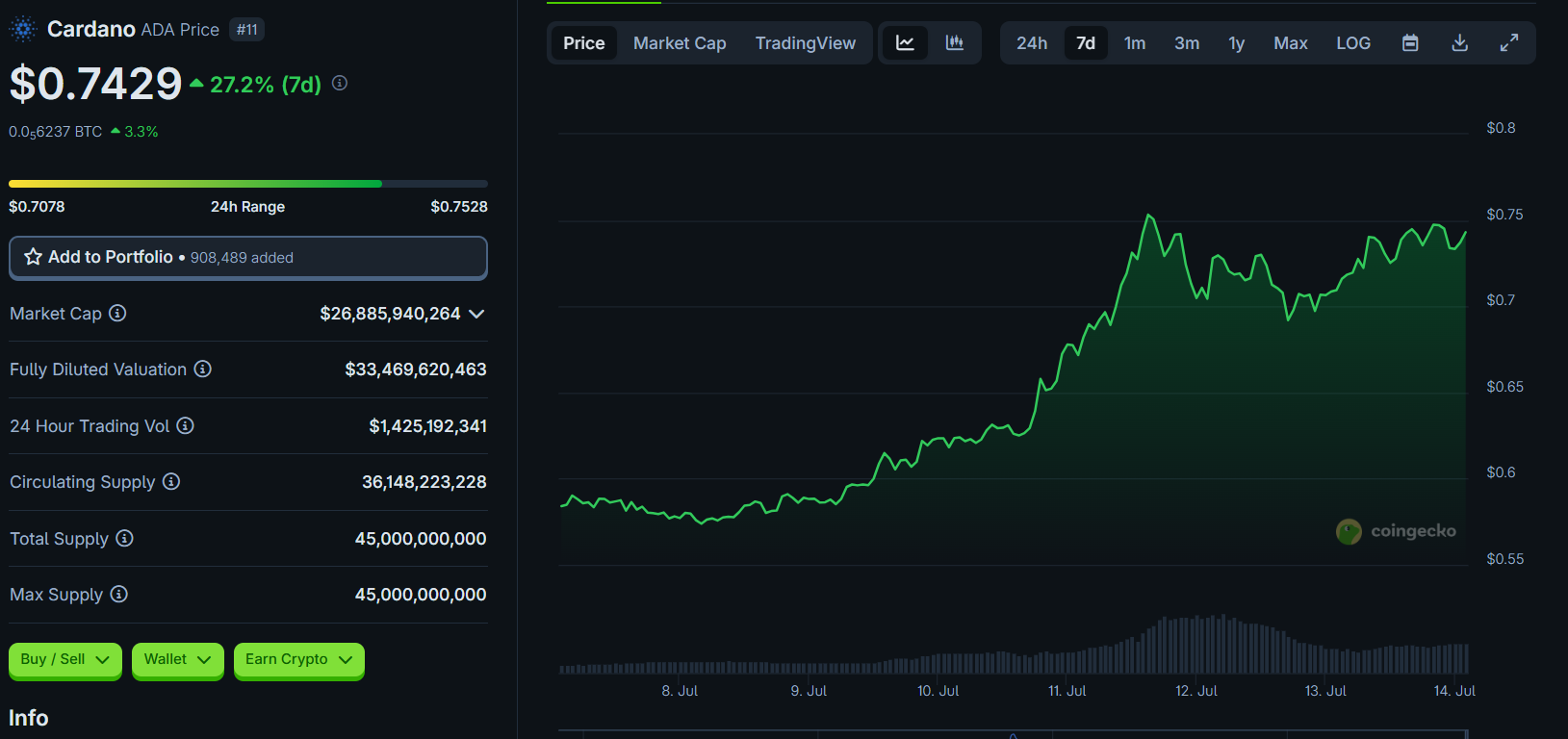Click the $0.7078 range low label

[37, 207]
